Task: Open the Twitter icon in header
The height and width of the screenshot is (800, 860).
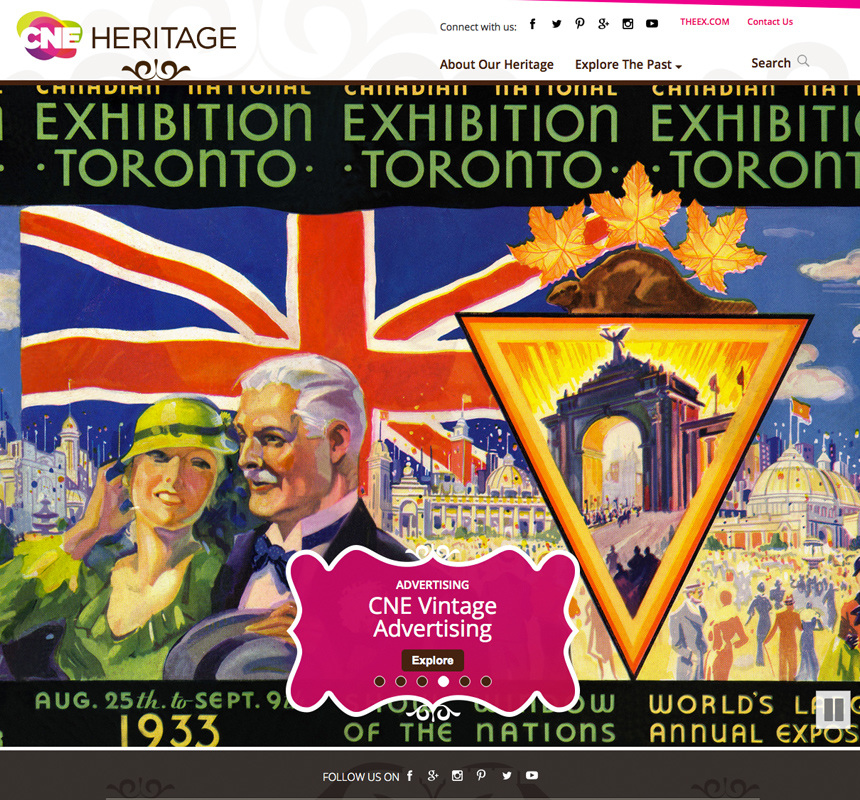Action: [556, 24]
